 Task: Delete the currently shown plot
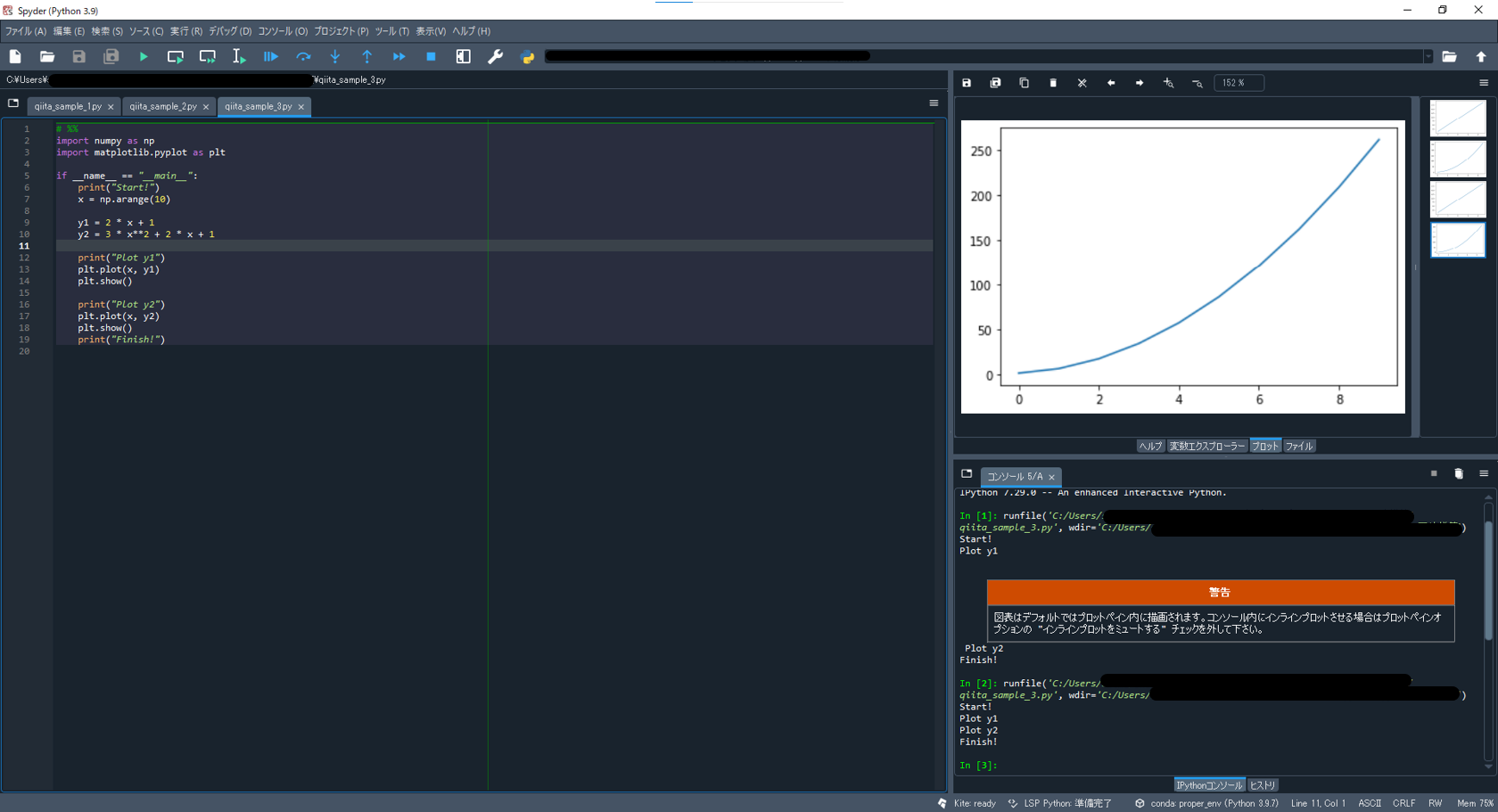coord(1053,82)
